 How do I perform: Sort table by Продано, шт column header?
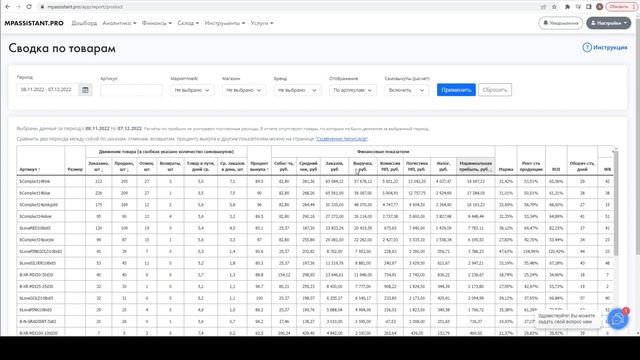click(124, 166)
